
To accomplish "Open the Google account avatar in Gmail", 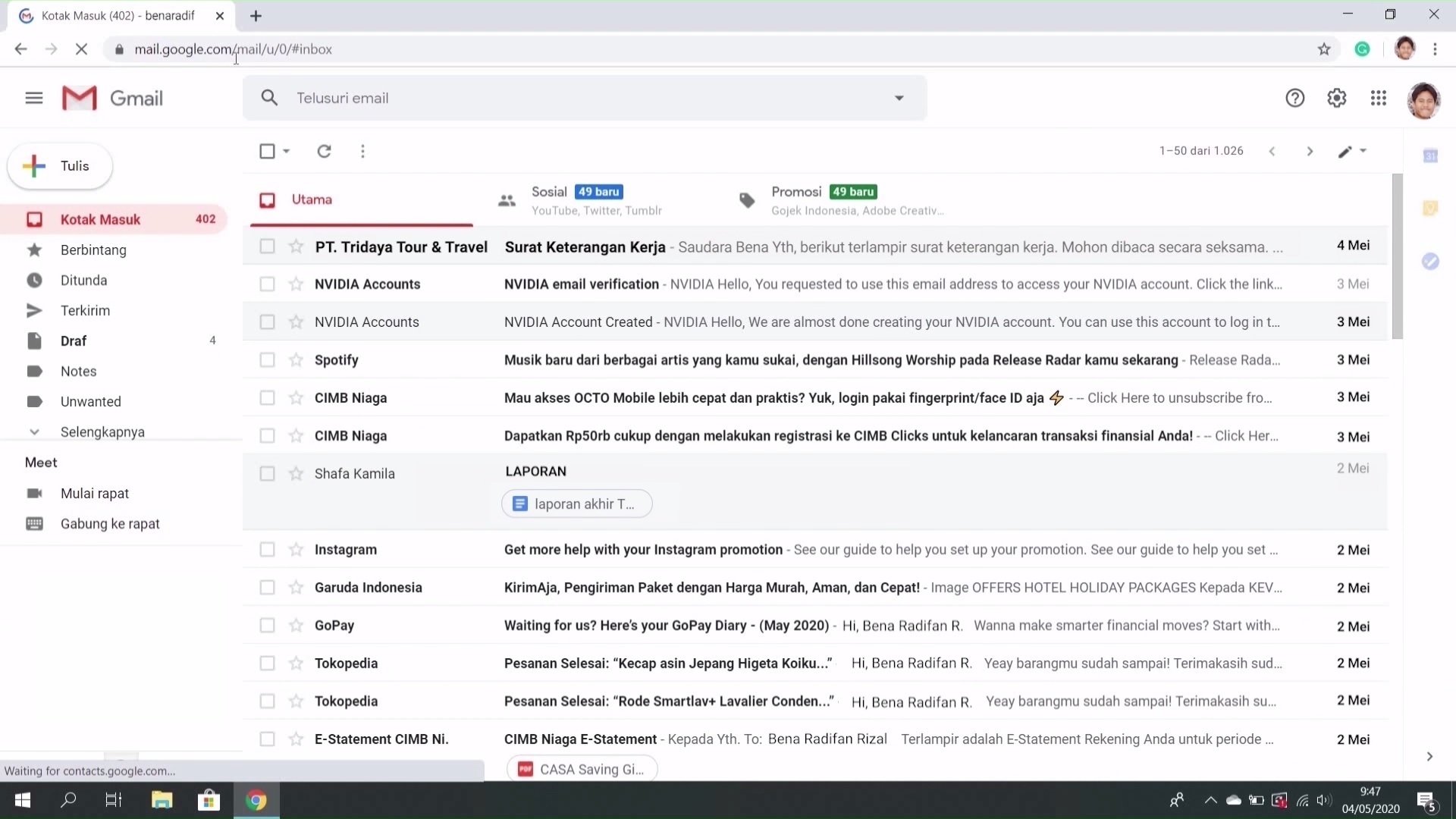I will click(1423, 100).
